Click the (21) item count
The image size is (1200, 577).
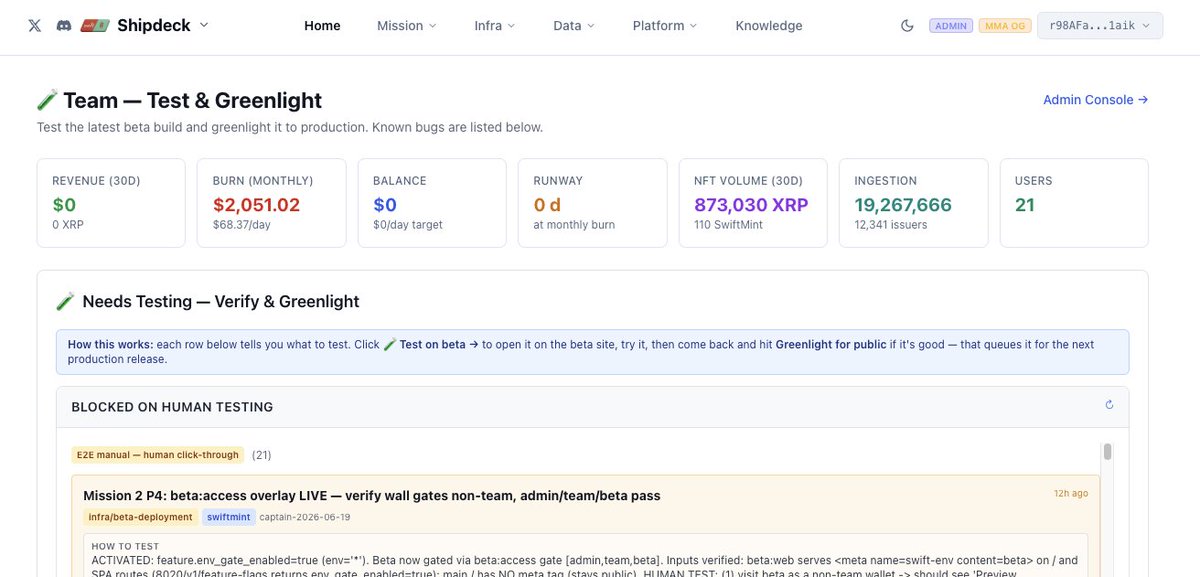[261, 455]
